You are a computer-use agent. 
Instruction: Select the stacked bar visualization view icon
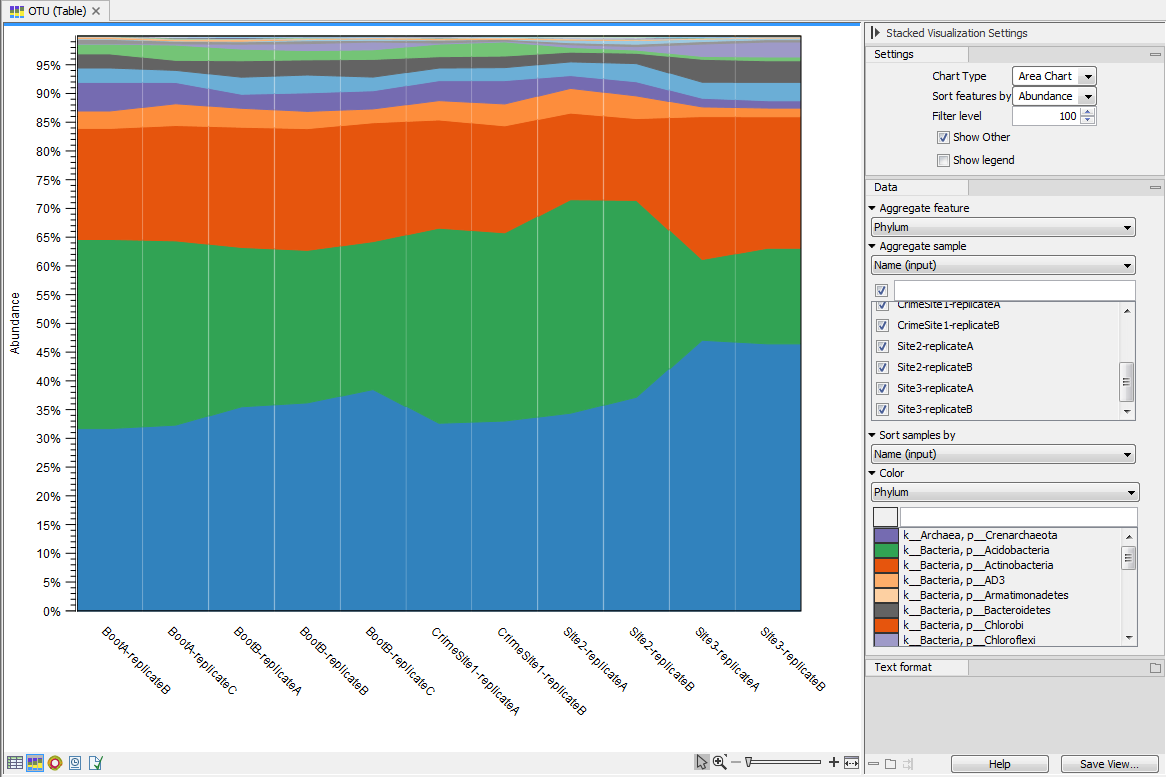[x=35, y=763]
